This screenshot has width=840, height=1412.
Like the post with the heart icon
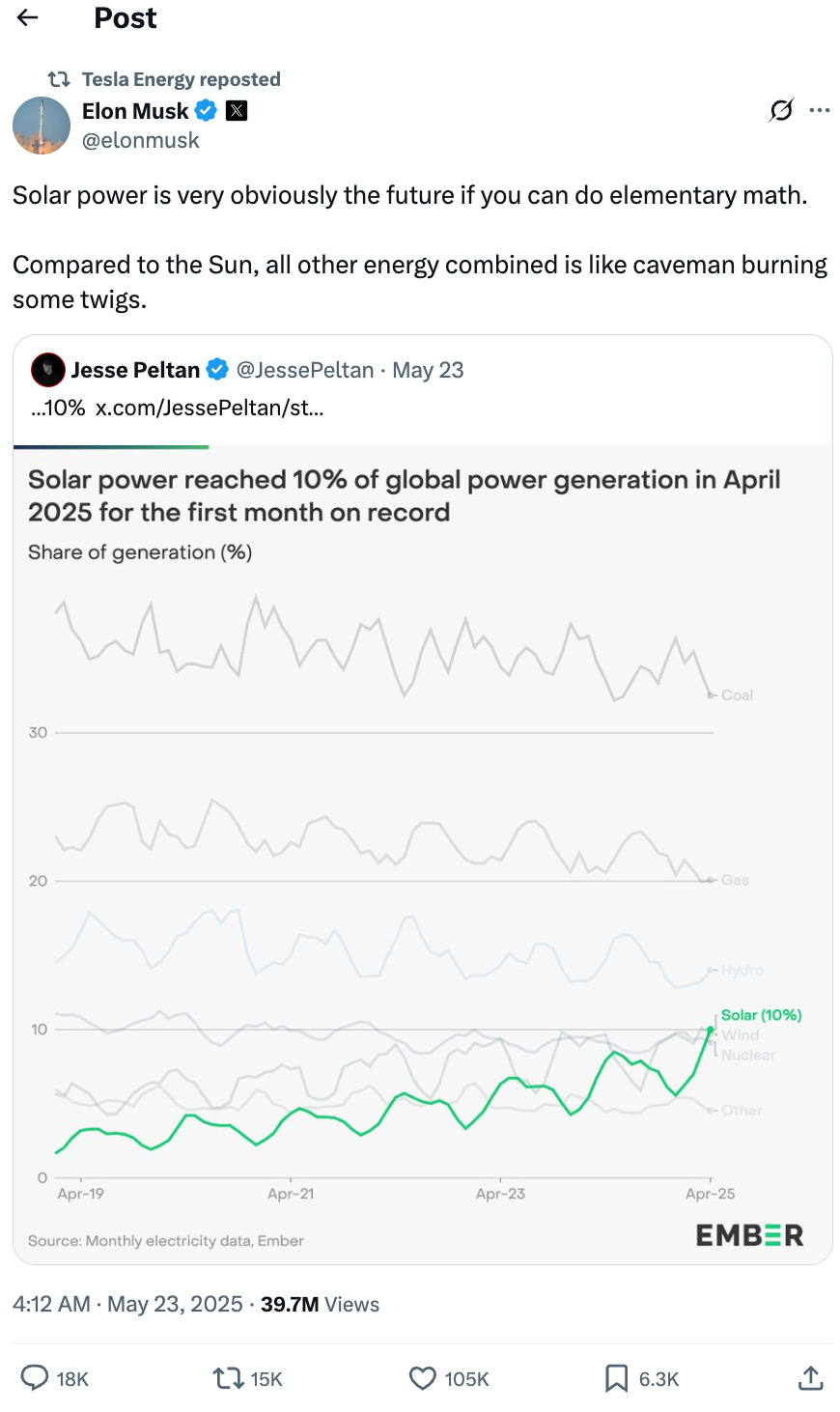tap(423, 1377)
